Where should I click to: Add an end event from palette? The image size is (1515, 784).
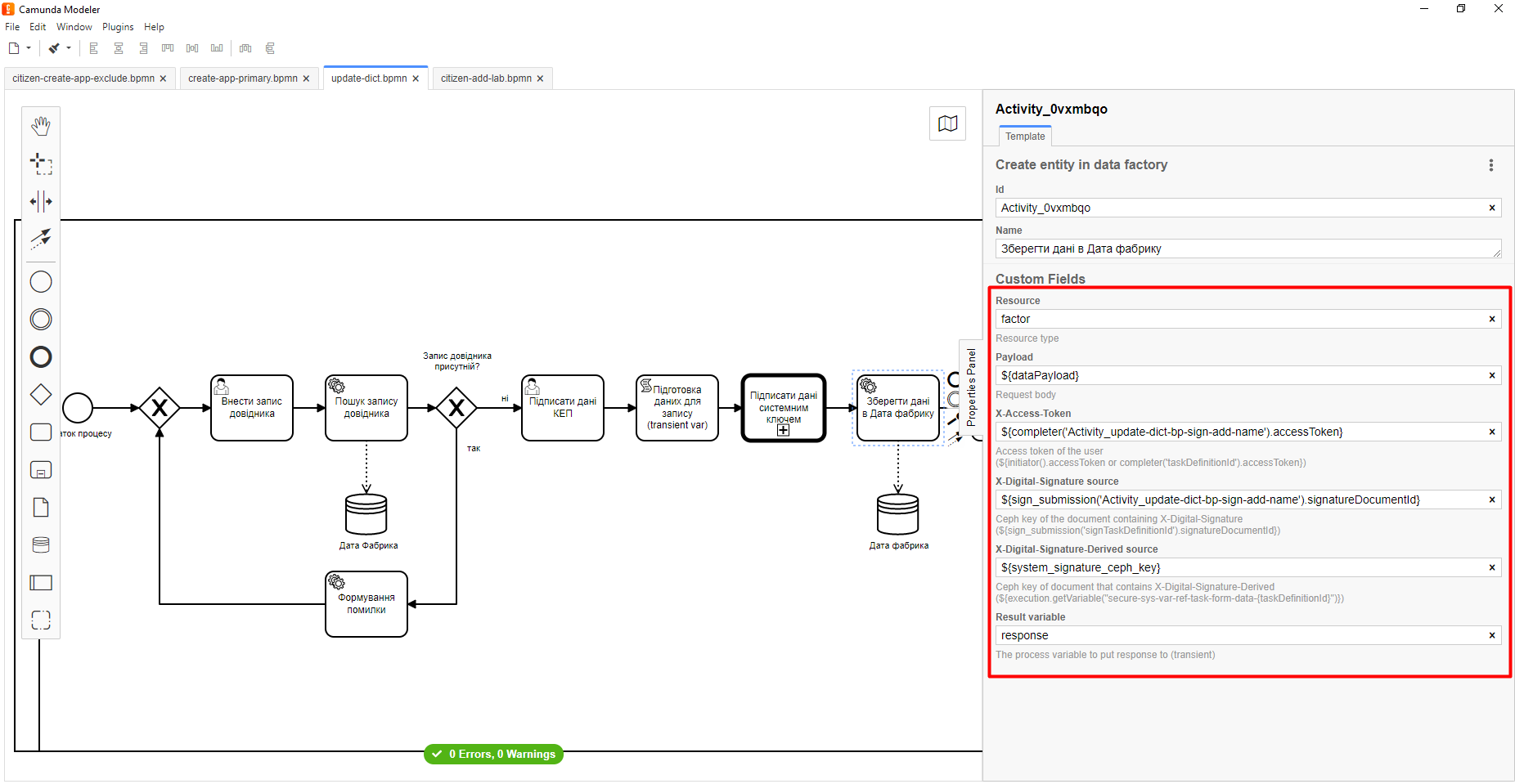tap(41, 357)
